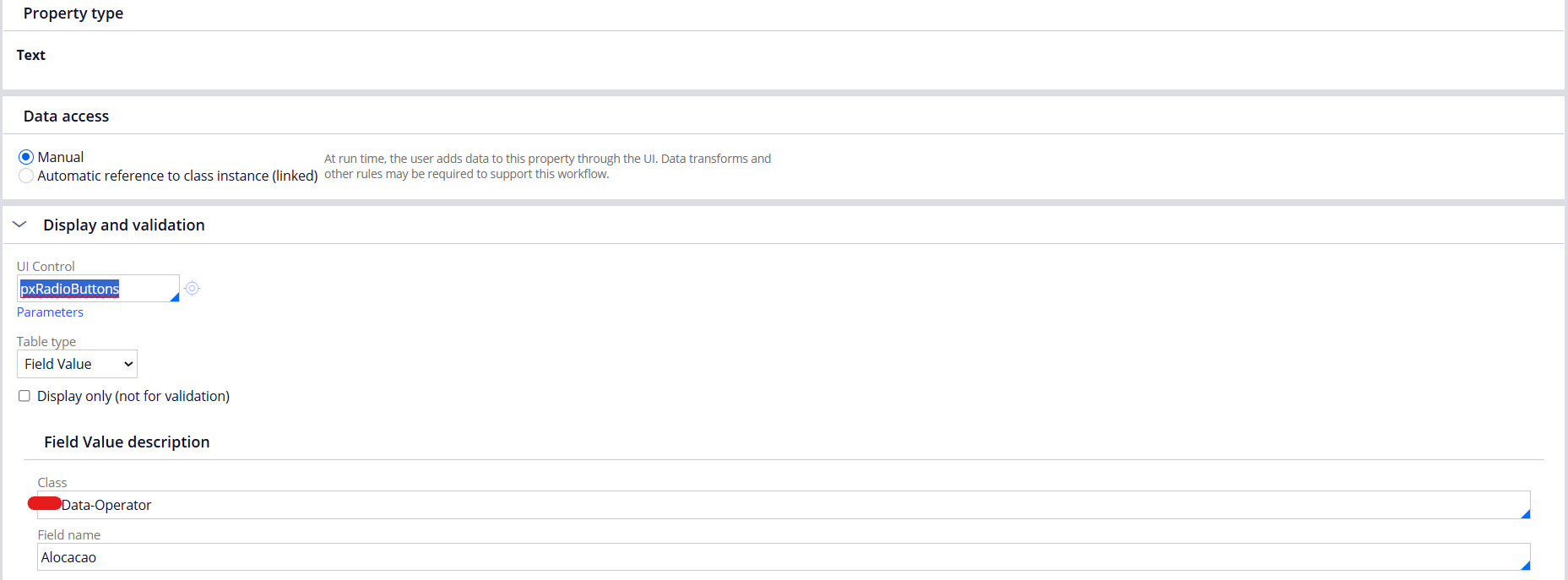Click the Data access section heading
The image size is (1568, 580).
66,117
